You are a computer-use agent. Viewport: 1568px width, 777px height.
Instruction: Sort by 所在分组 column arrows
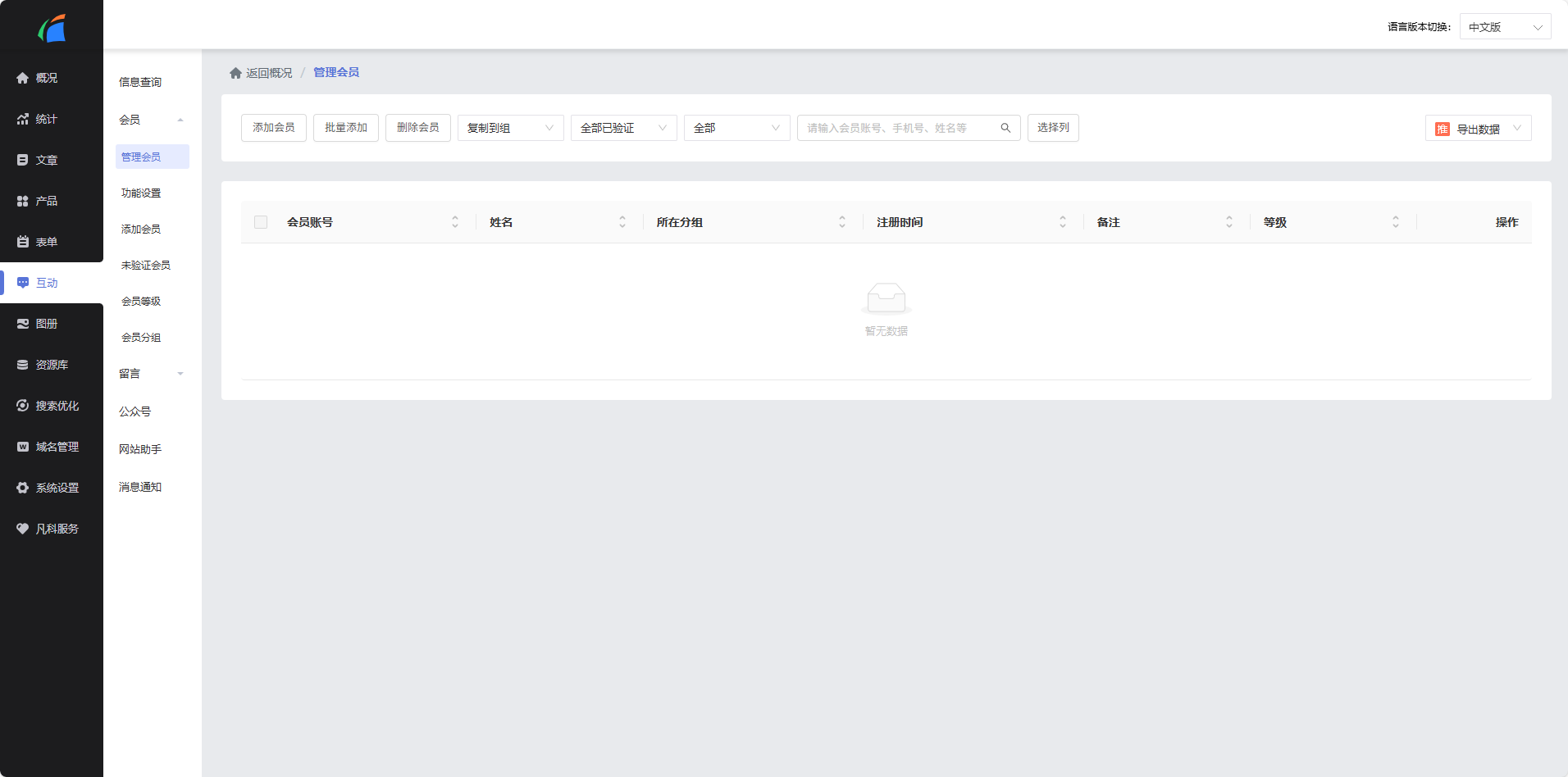coord(842,222)
